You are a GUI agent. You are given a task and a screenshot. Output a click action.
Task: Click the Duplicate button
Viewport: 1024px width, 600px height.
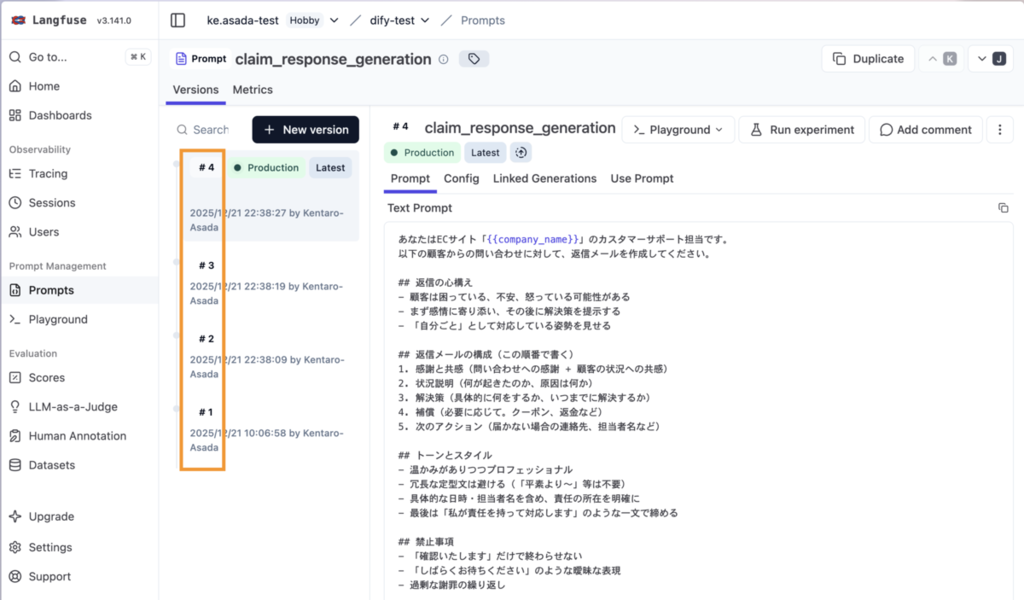coord(868,59)
